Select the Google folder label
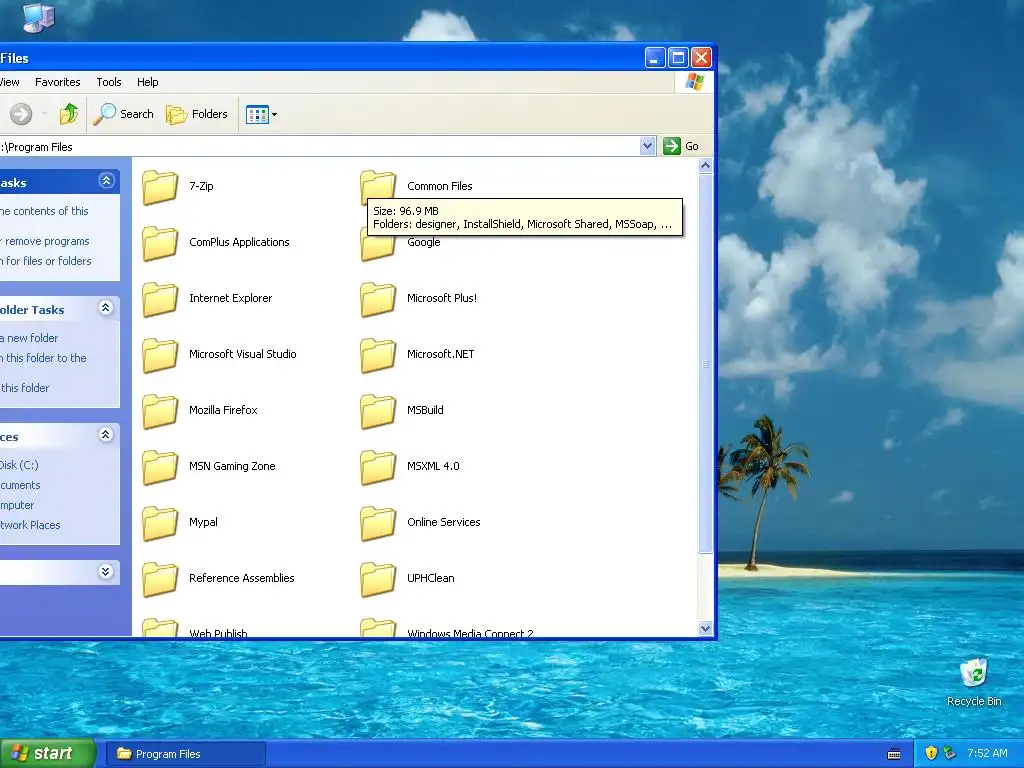The width and height of the screenshot is (1024, 768). (424, 242)
